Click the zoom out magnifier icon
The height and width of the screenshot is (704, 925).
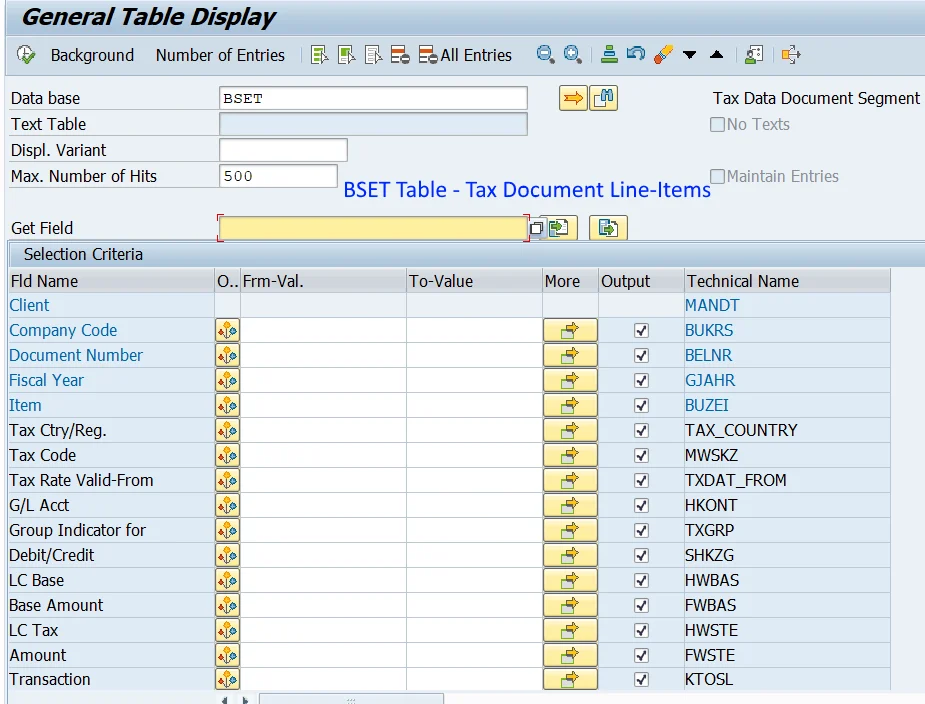point(545,54)
